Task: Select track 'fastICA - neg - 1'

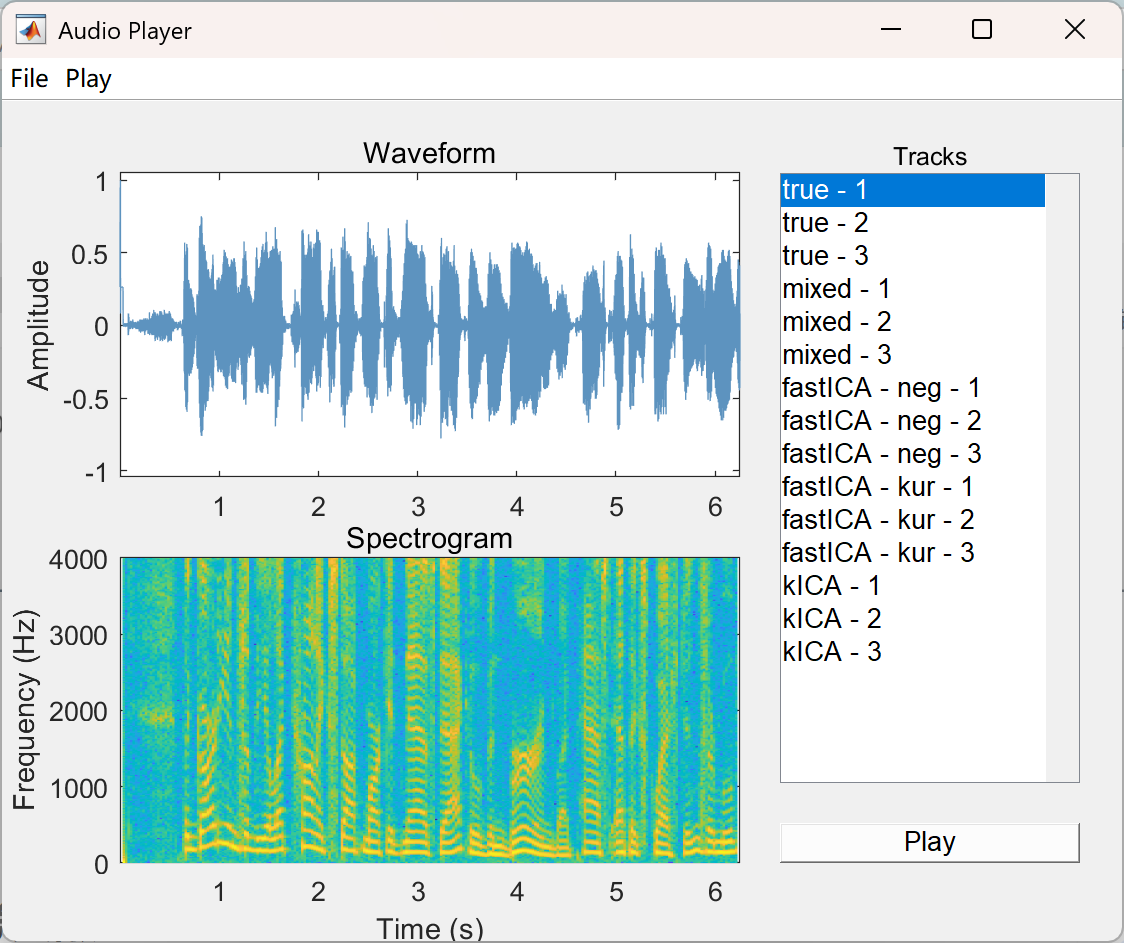Action: (913, 388)
